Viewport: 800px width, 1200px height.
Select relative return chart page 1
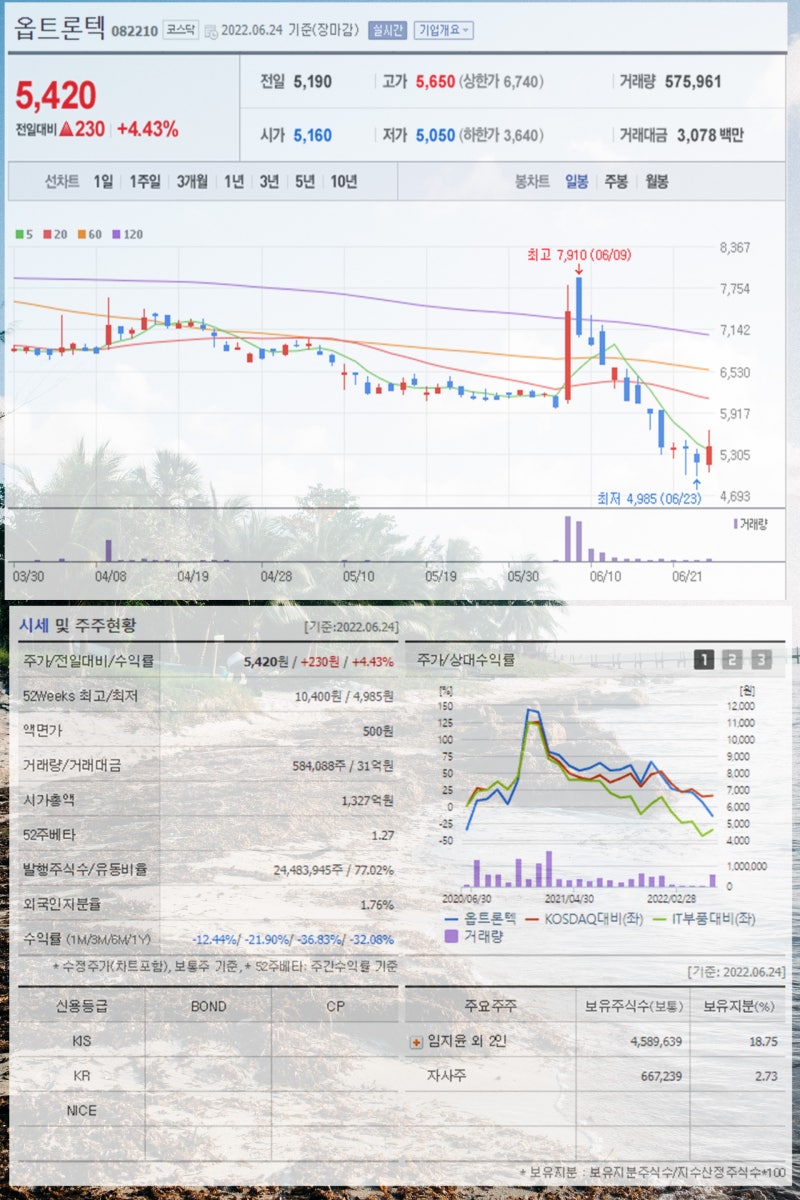pyautogui.click(x=704, y=659)
